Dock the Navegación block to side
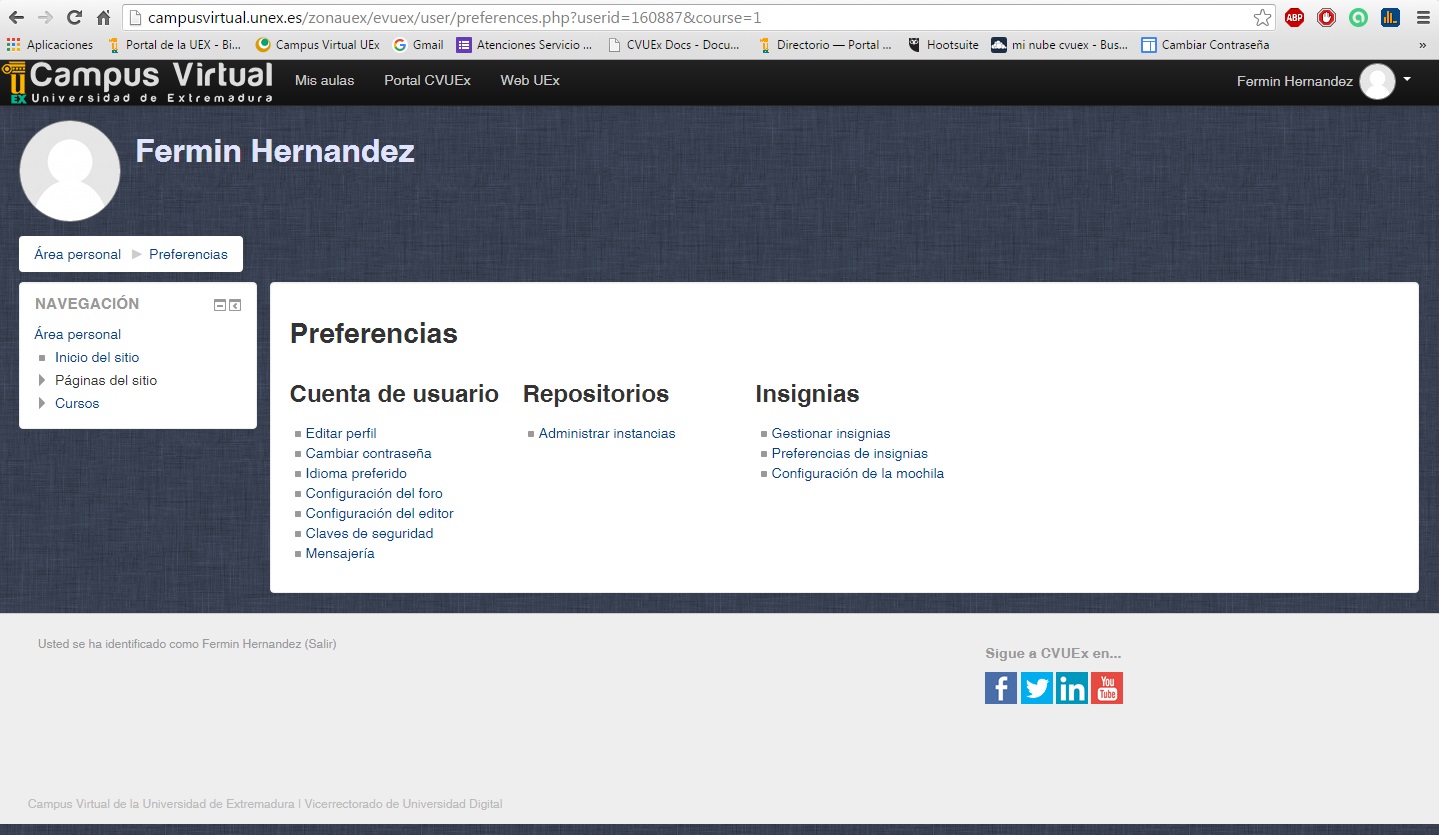 [235, 305]
